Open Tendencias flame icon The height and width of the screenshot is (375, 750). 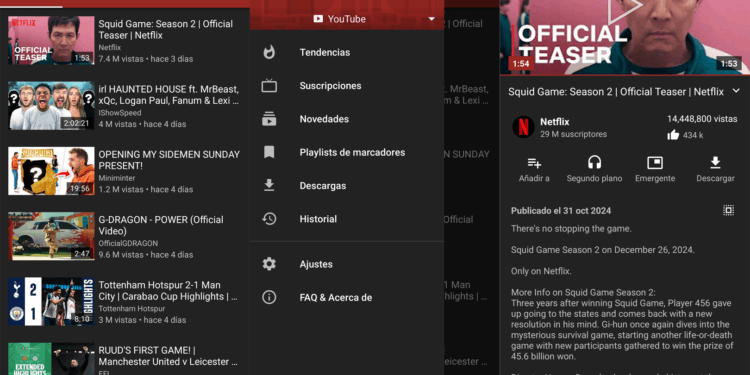[x=269, y=52]
